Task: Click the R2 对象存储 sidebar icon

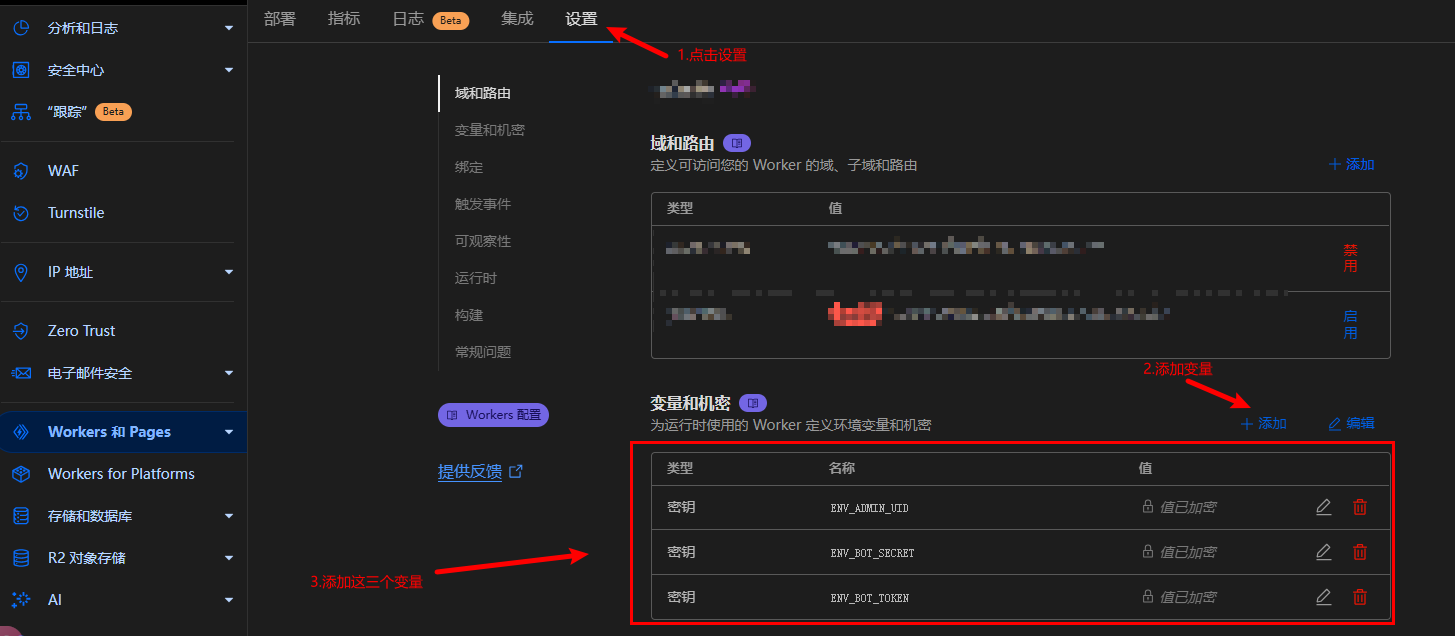Action: pos(21,558)
